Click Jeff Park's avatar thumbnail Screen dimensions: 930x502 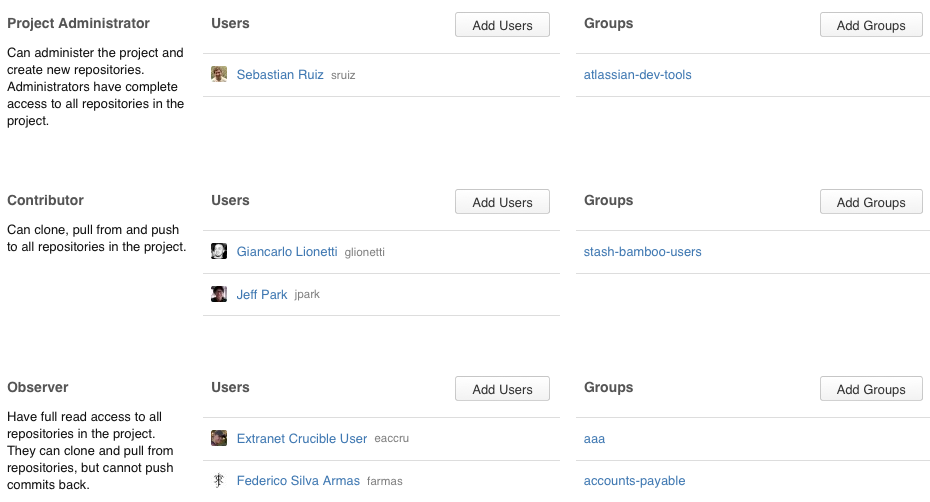tap(219, 294)
